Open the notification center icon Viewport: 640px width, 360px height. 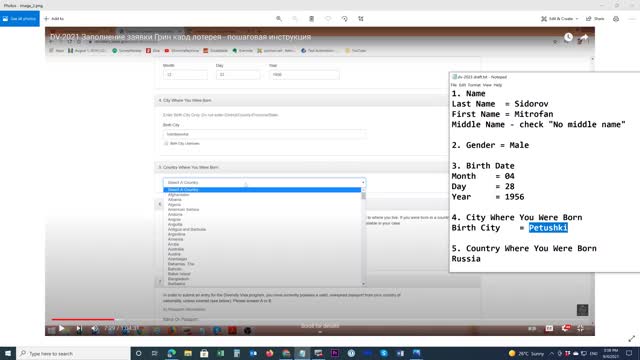click(x=629, y=353)
